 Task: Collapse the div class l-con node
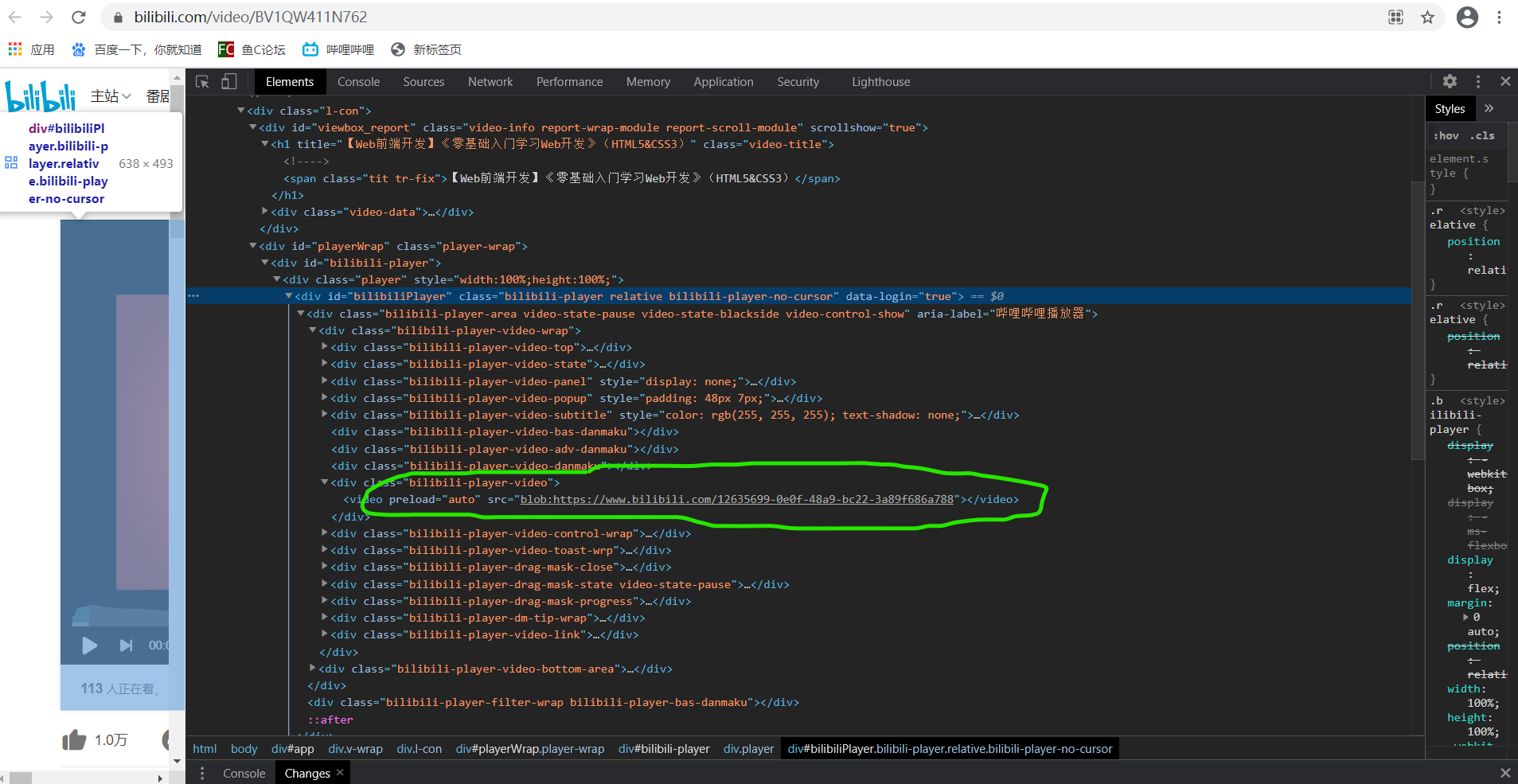241,110
